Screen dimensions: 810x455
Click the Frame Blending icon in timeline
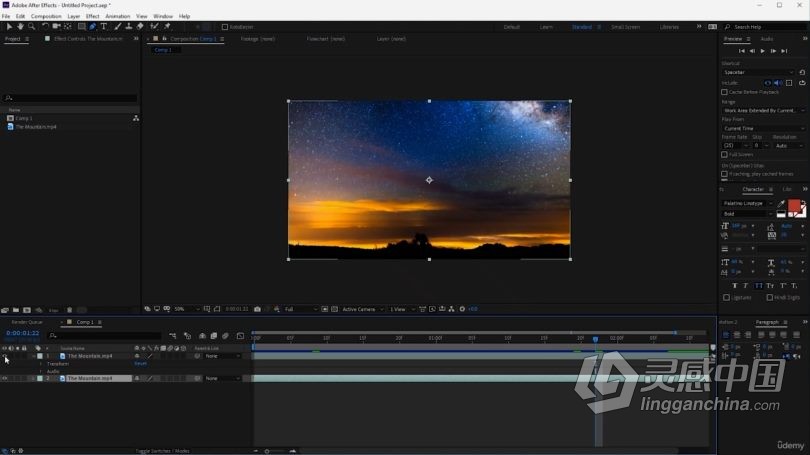pyautogui.click(x=214, y=336)
